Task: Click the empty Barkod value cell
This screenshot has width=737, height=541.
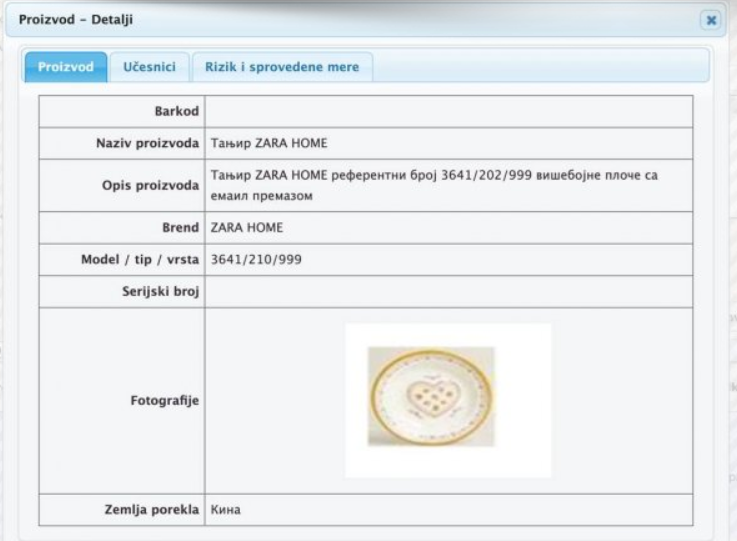Action: [x=448, y=112]
